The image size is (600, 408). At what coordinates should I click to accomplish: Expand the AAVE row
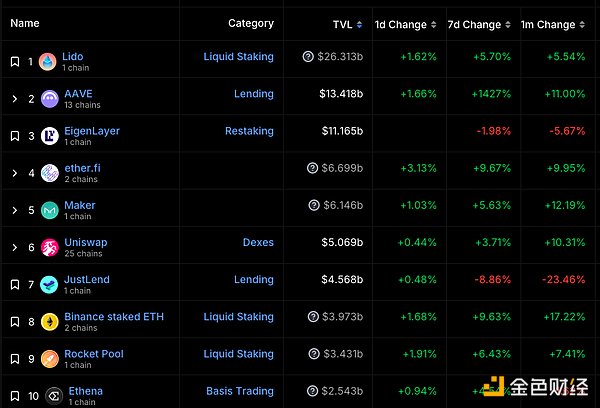15,99
